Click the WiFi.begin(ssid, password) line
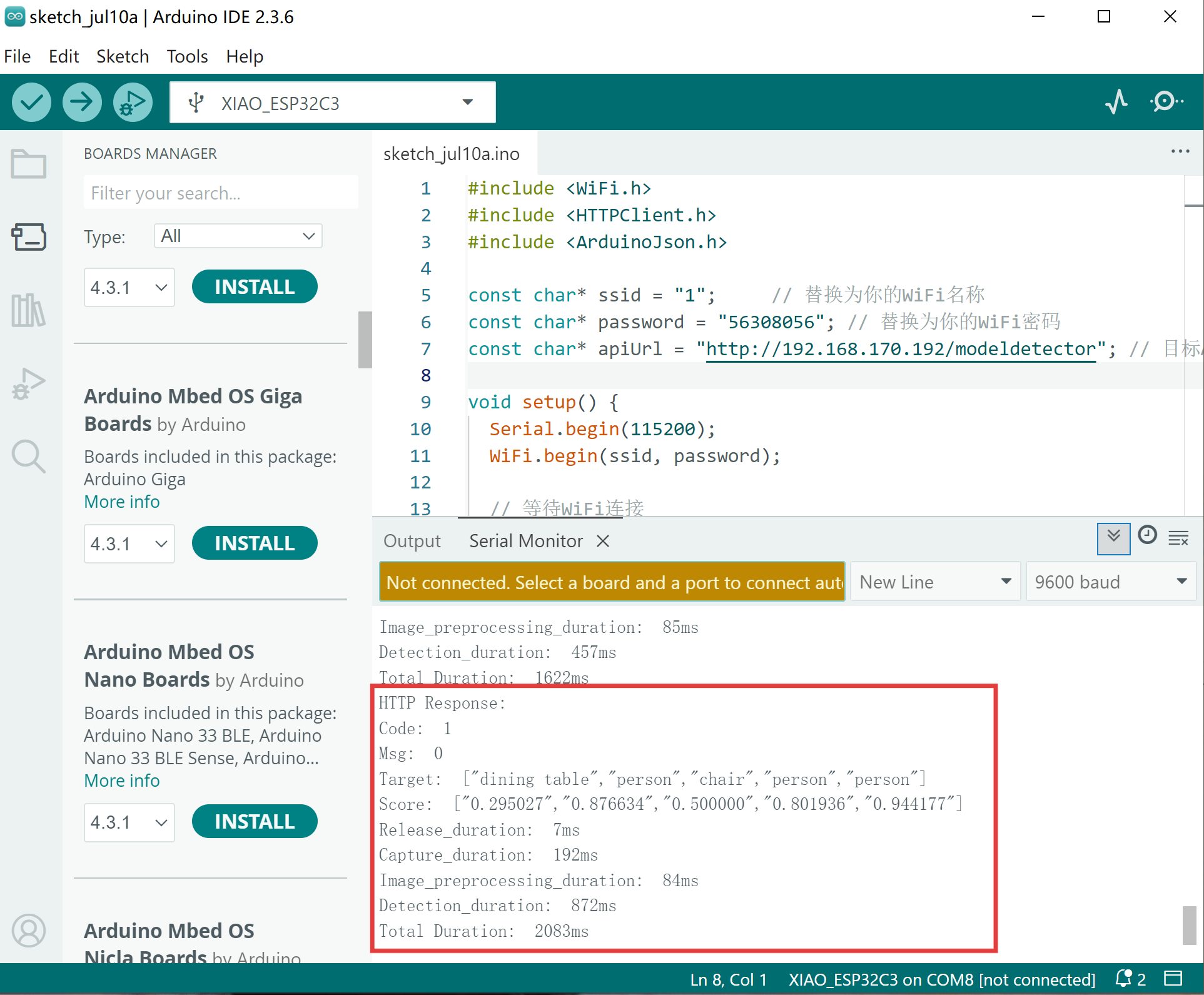1204x995 pixels. tap(634, 456)
